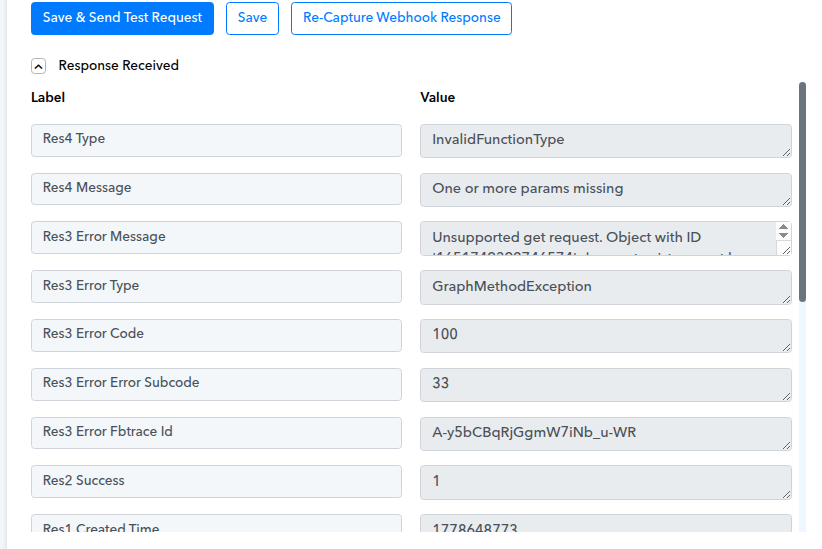
Task: Select the Res1 Created Time label field
Action: (x=216, y=523)
